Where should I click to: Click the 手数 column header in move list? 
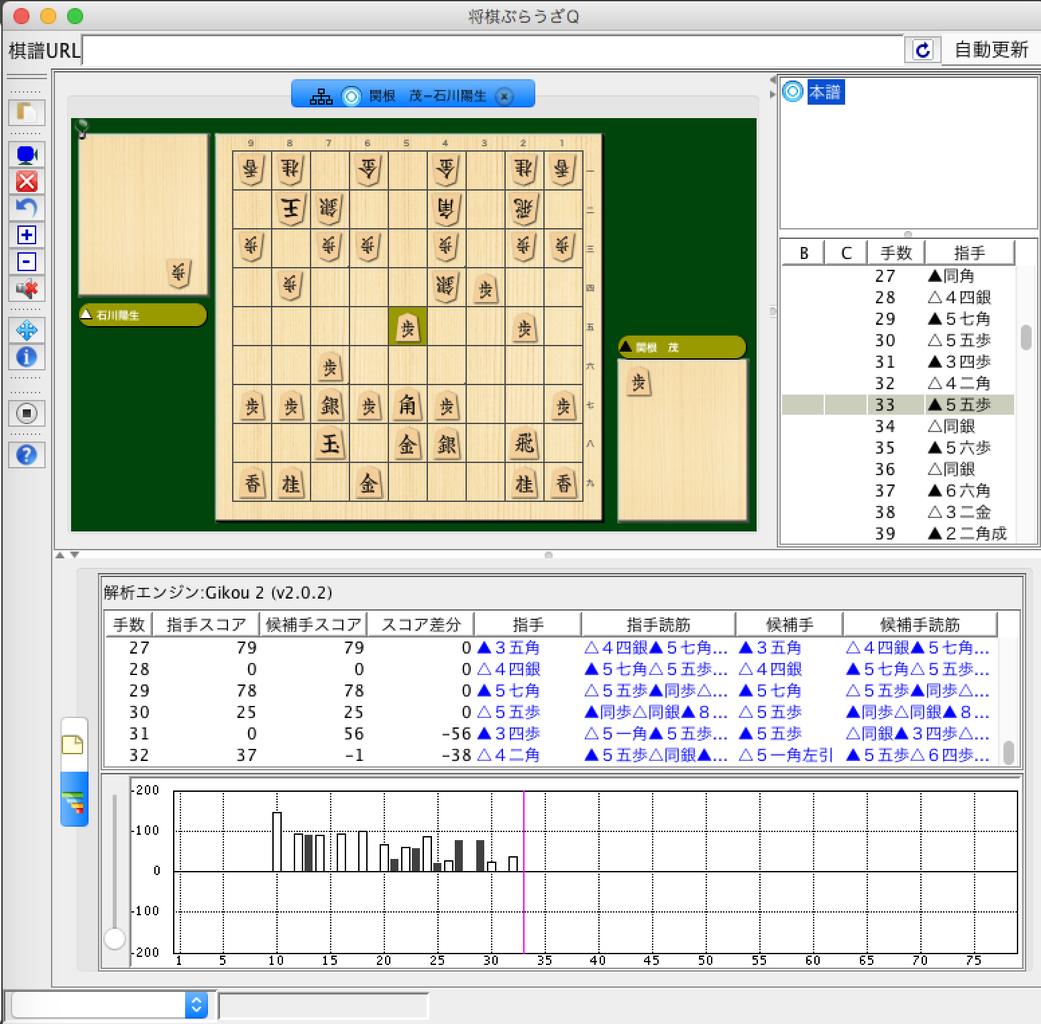pyautogui.click(x=896, y=253)
